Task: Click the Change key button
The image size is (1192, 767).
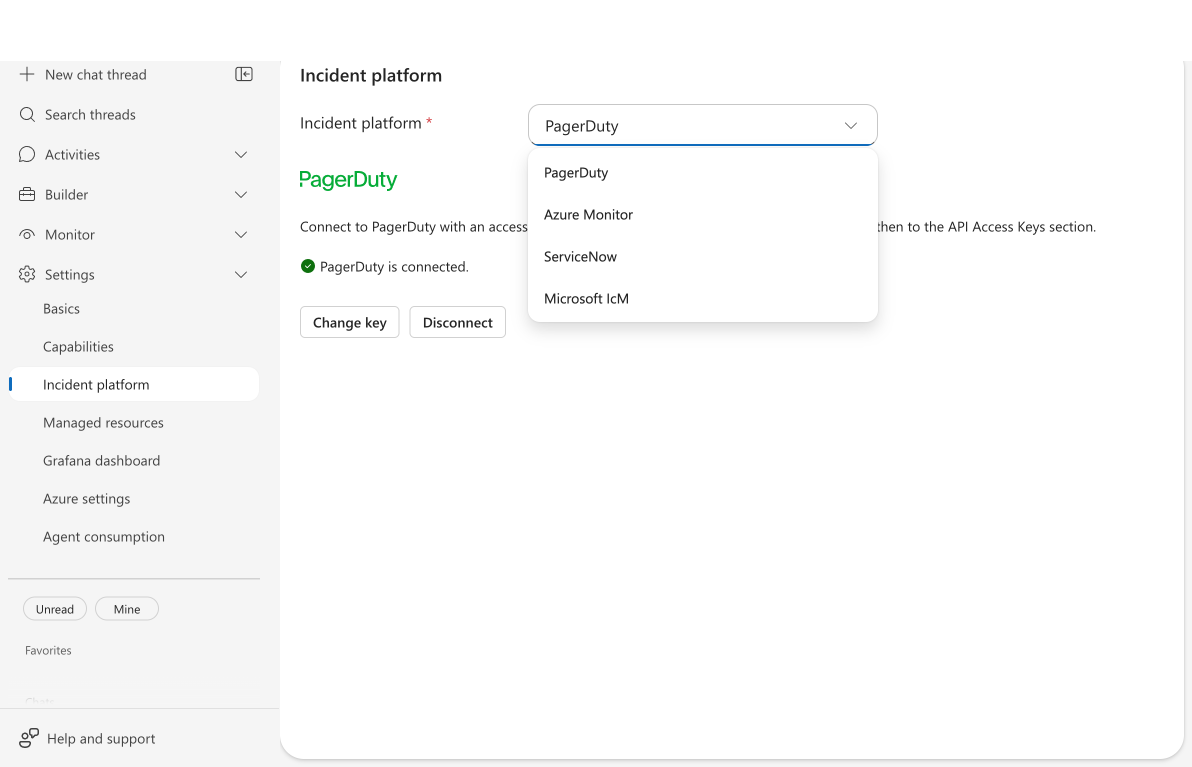Action: coord(350,322)
